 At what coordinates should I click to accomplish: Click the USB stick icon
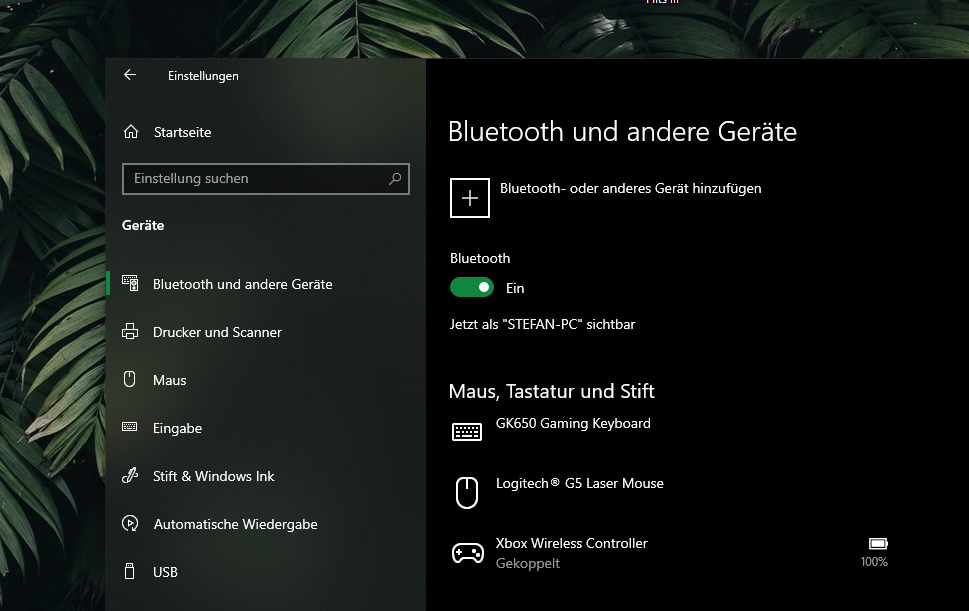129,571
